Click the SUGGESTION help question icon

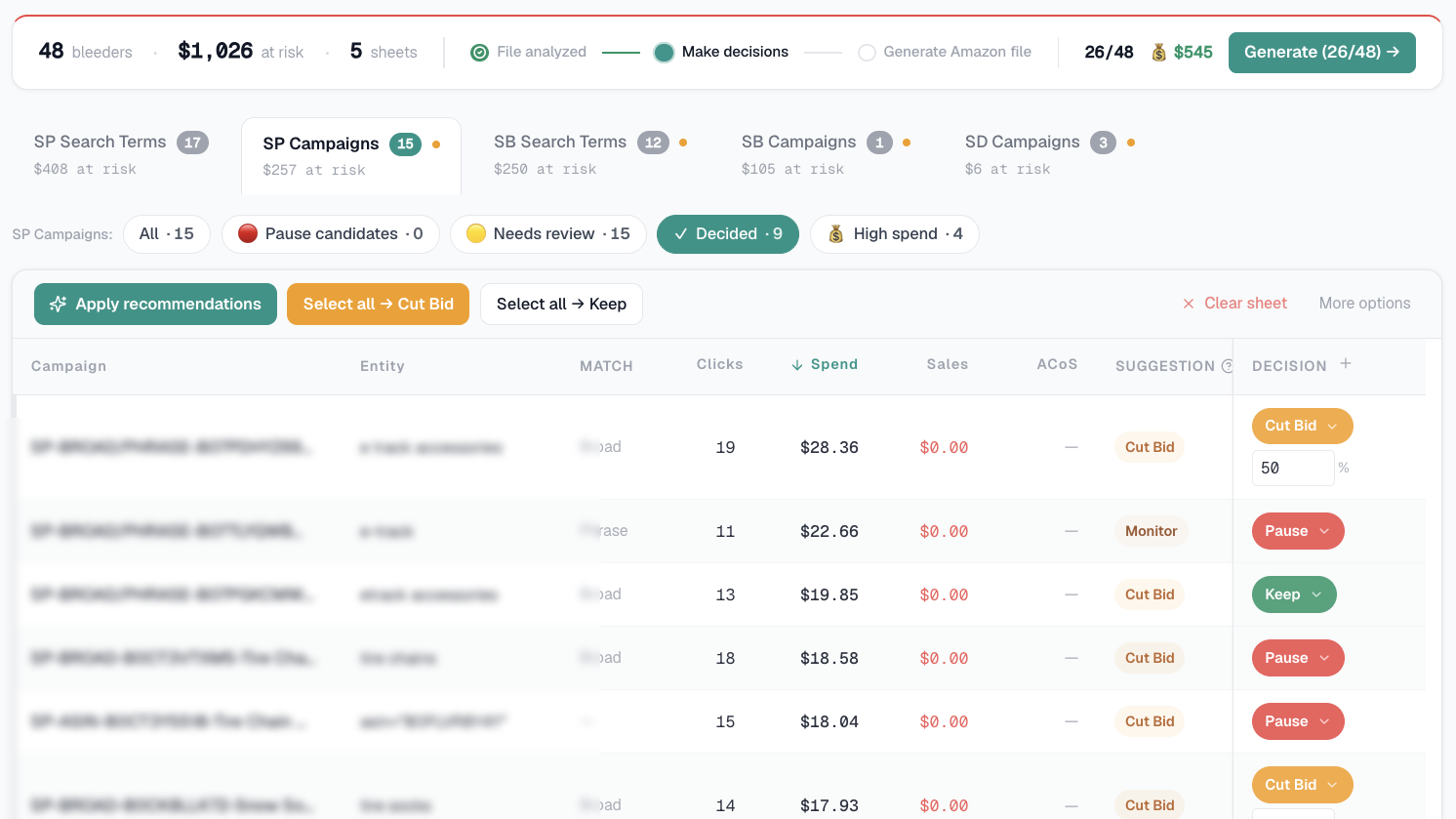pos(1227,366)
